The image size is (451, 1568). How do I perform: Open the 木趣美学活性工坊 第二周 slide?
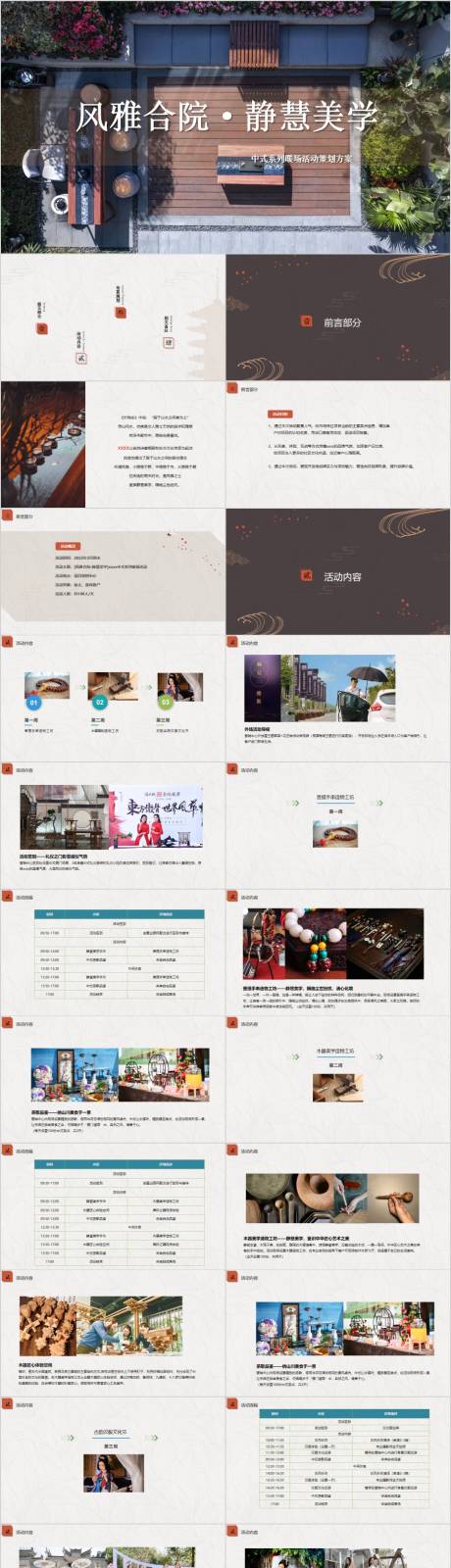338,1080
